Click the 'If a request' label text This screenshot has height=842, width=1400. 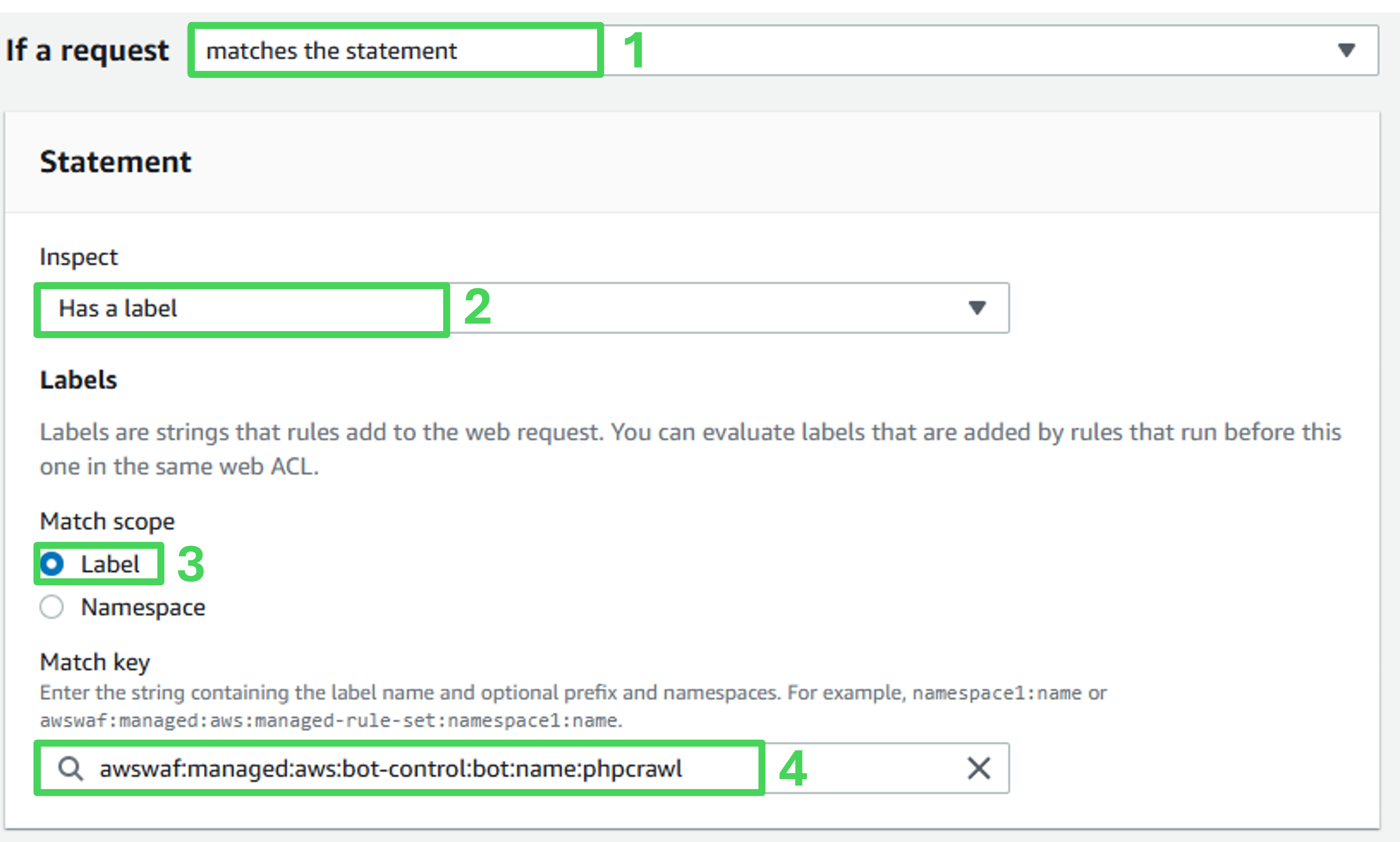tap(87, 50)
